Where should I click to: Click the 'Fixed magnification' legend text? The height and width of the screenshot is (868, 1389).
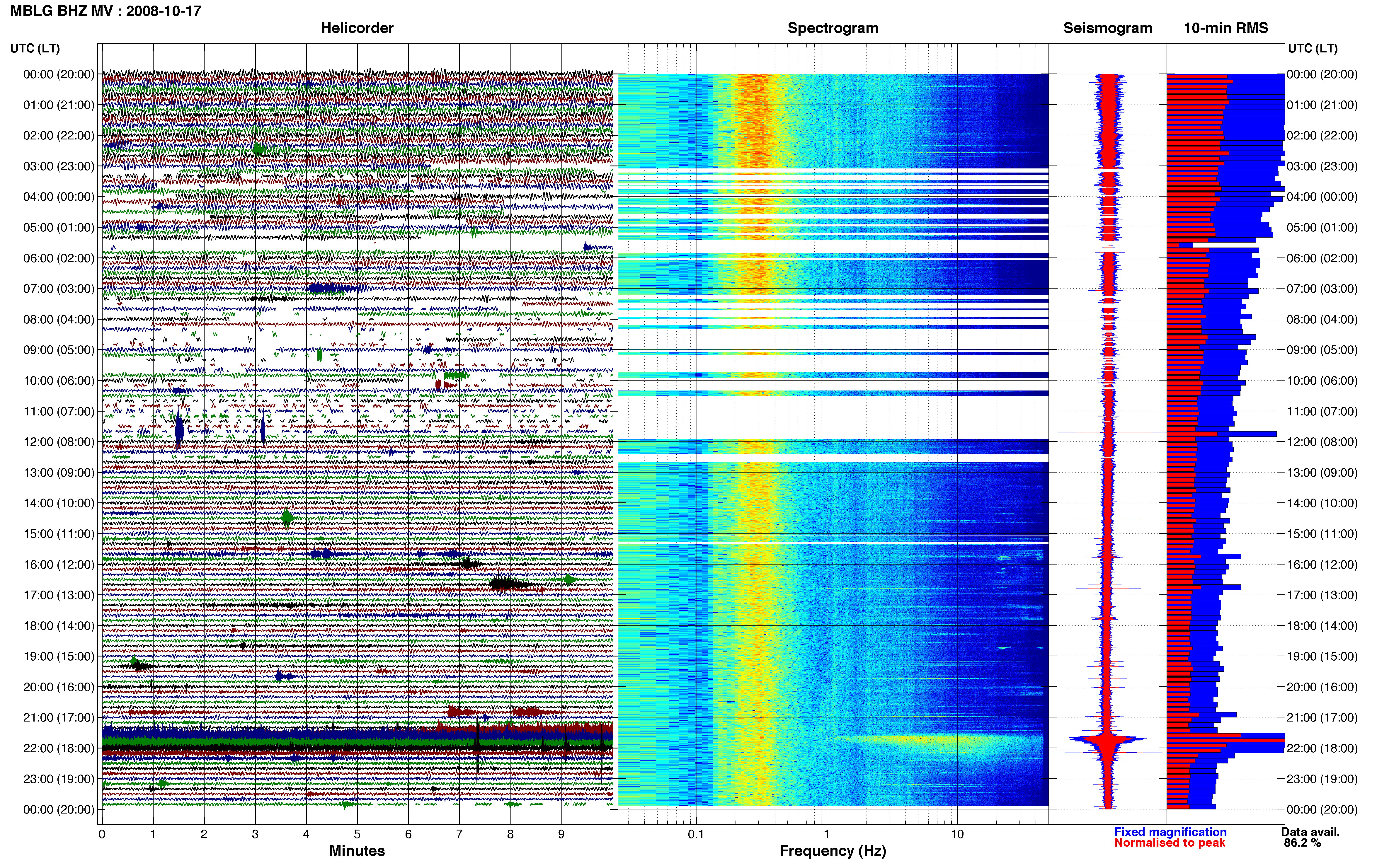(x=1170, y=832)
